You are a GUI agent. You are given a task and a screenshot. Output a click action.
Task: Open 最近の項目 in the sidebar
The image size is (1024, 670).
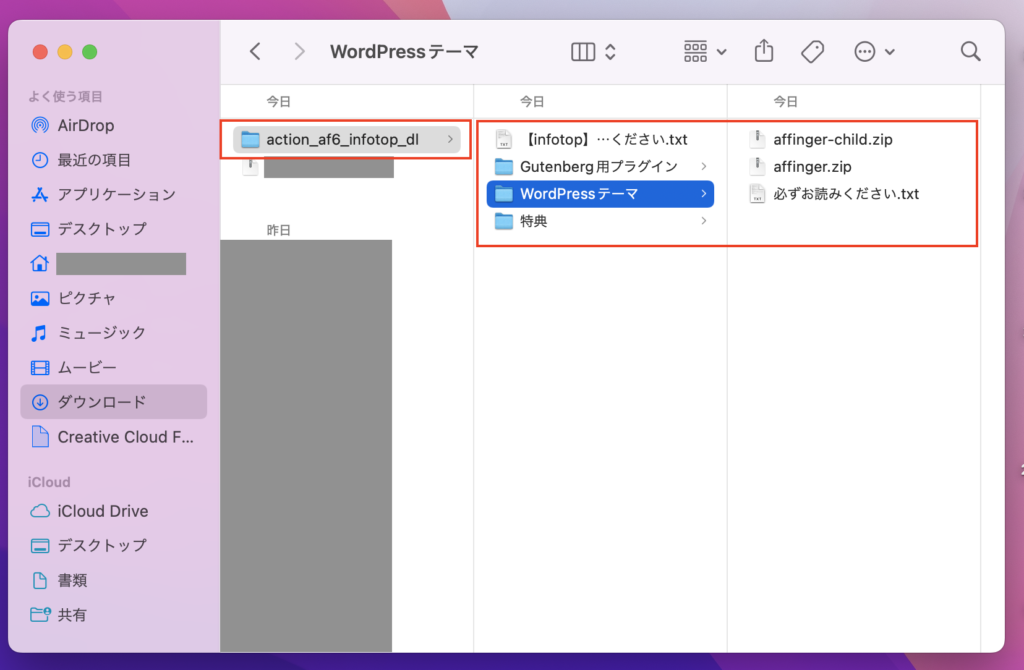114,160
